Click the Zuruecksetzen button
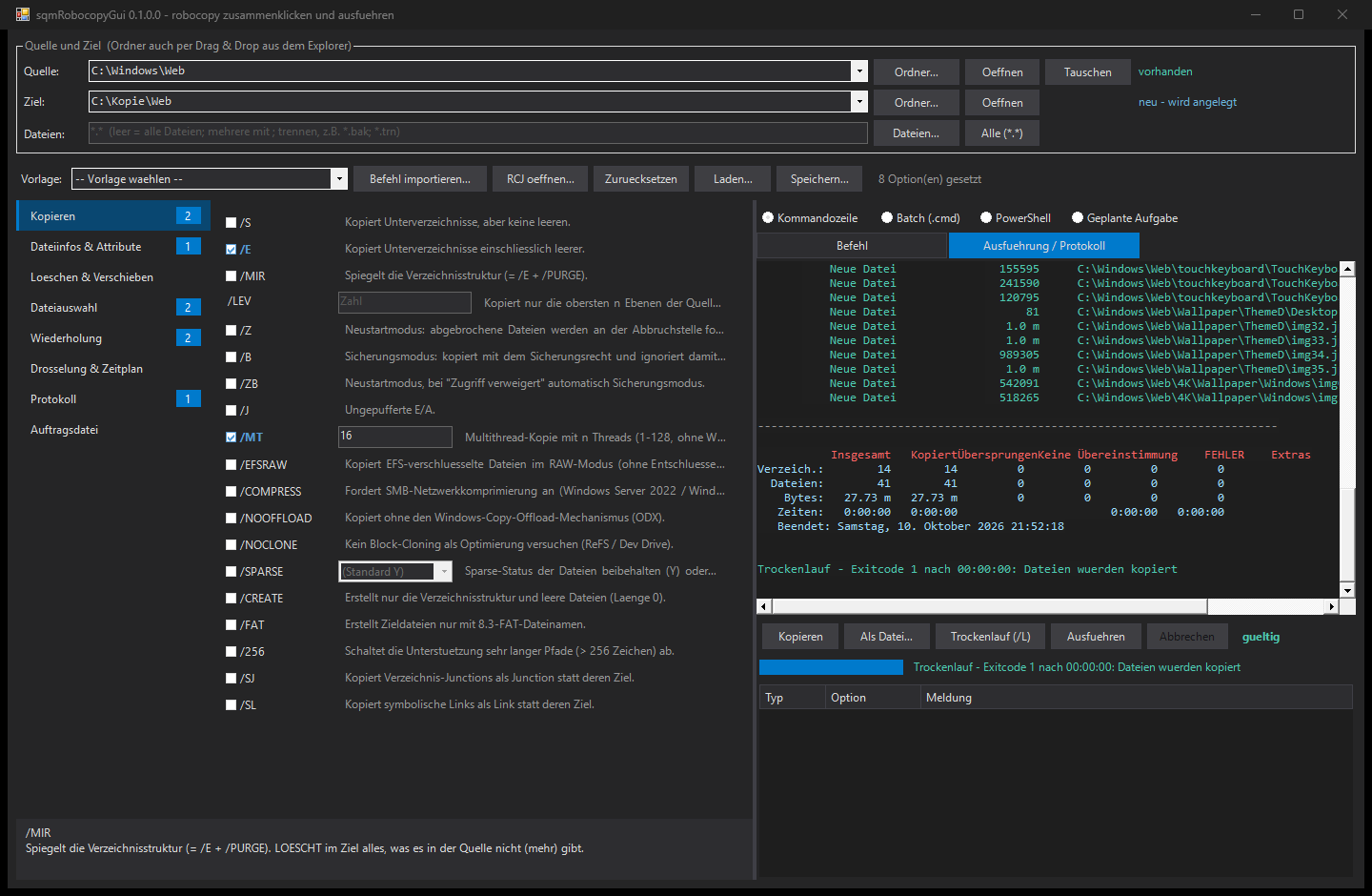Image resolution: width=1372 pixels, height=896 pixels. pos(641,179)
